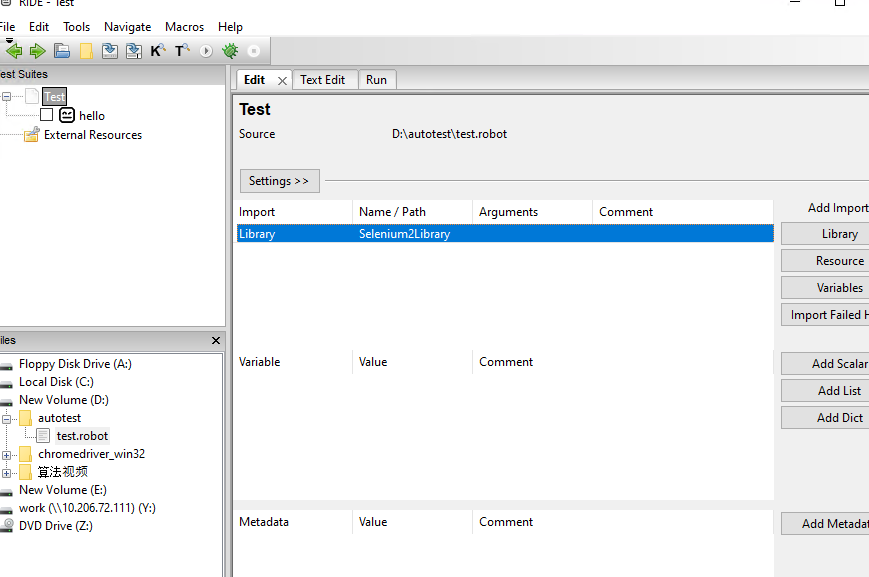
Task: Click the Add Metadata button
Action: tap(825, 524)
